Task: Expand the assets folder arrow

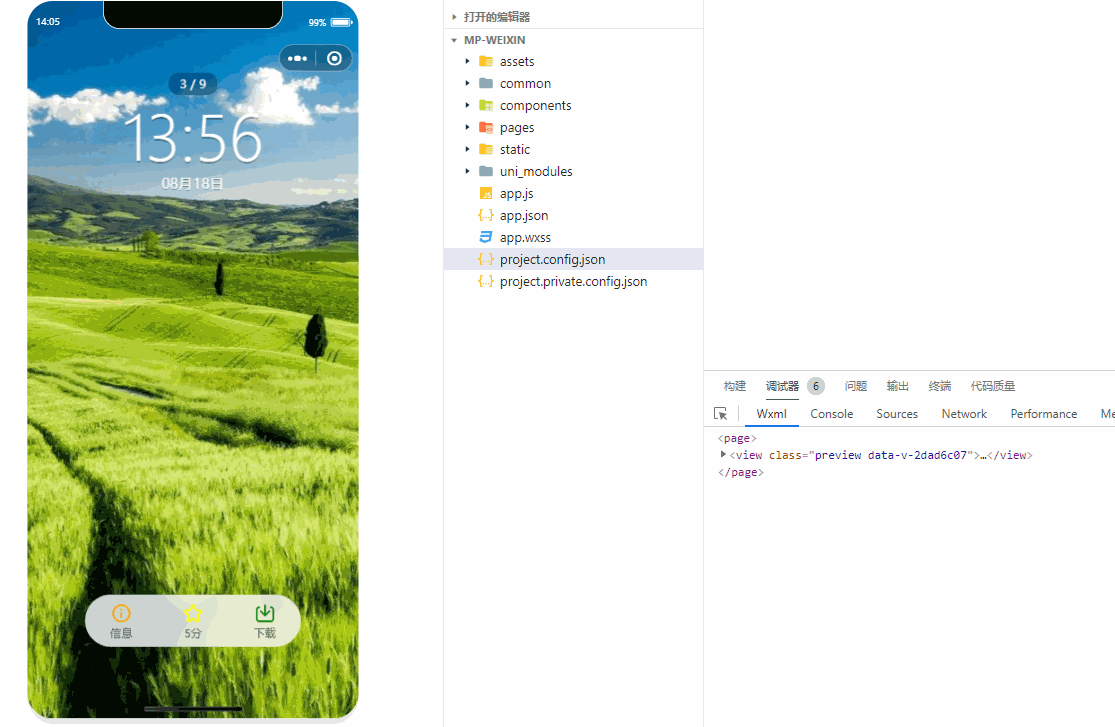Action: click(467, 61)
